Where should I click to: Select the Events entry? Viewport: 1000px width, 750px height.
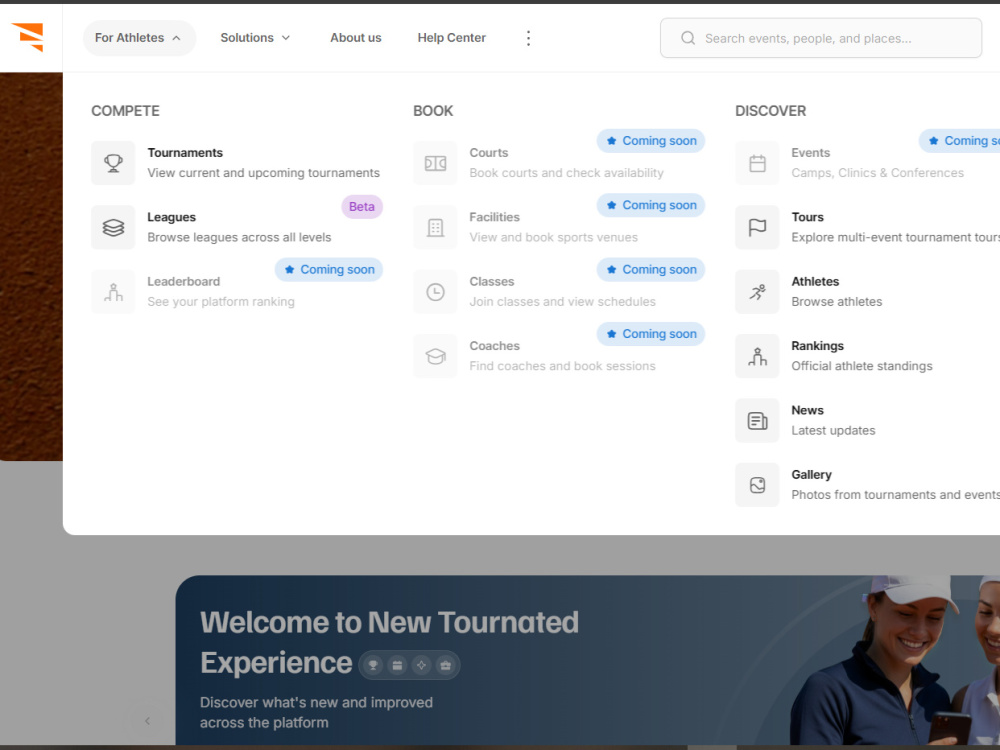(867, 163)
